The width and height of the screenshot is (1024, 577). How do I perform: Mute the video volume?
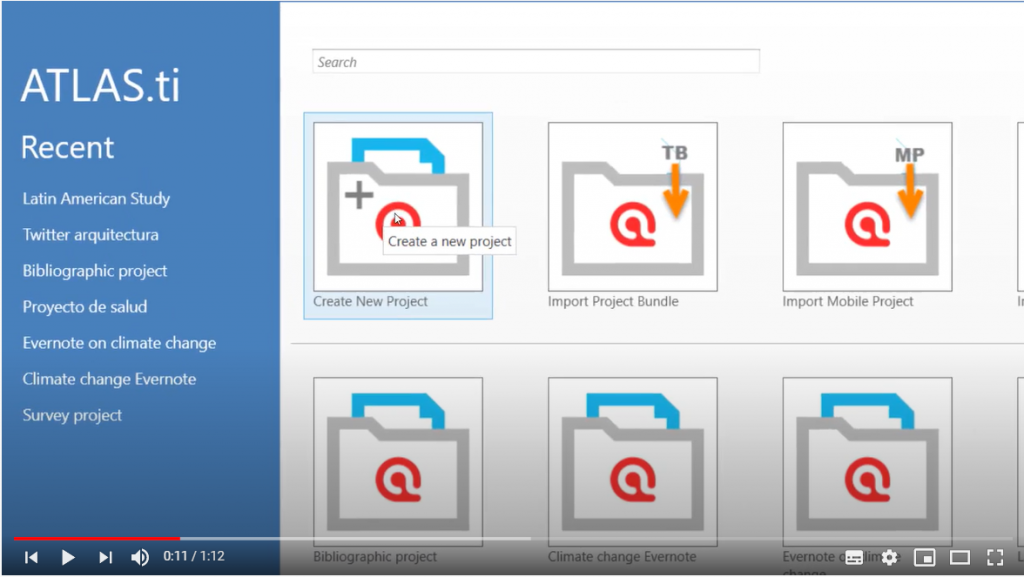(x=140, y=557)
